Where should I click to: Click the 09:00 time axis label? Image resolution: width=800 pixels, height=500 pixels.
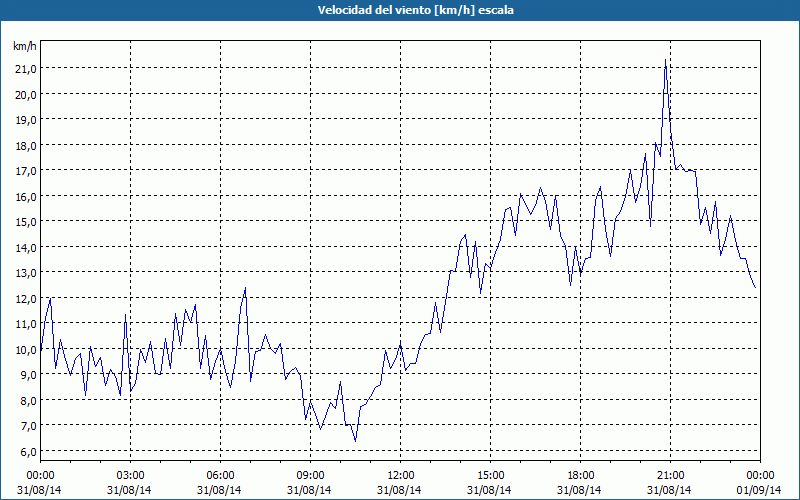(310, 476)
